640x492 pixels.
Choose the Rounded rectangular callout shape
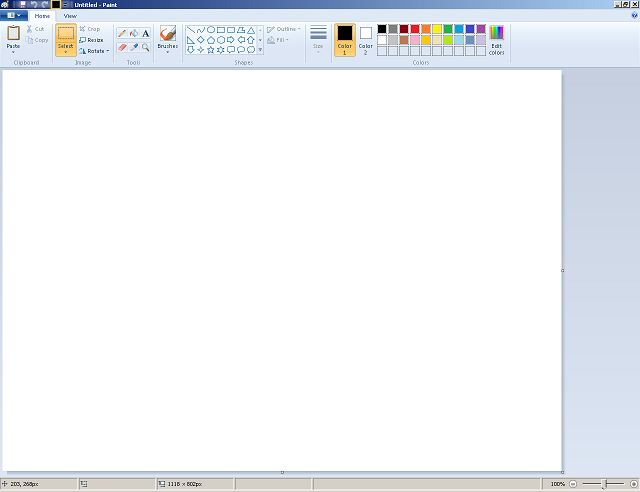[231, 50]
